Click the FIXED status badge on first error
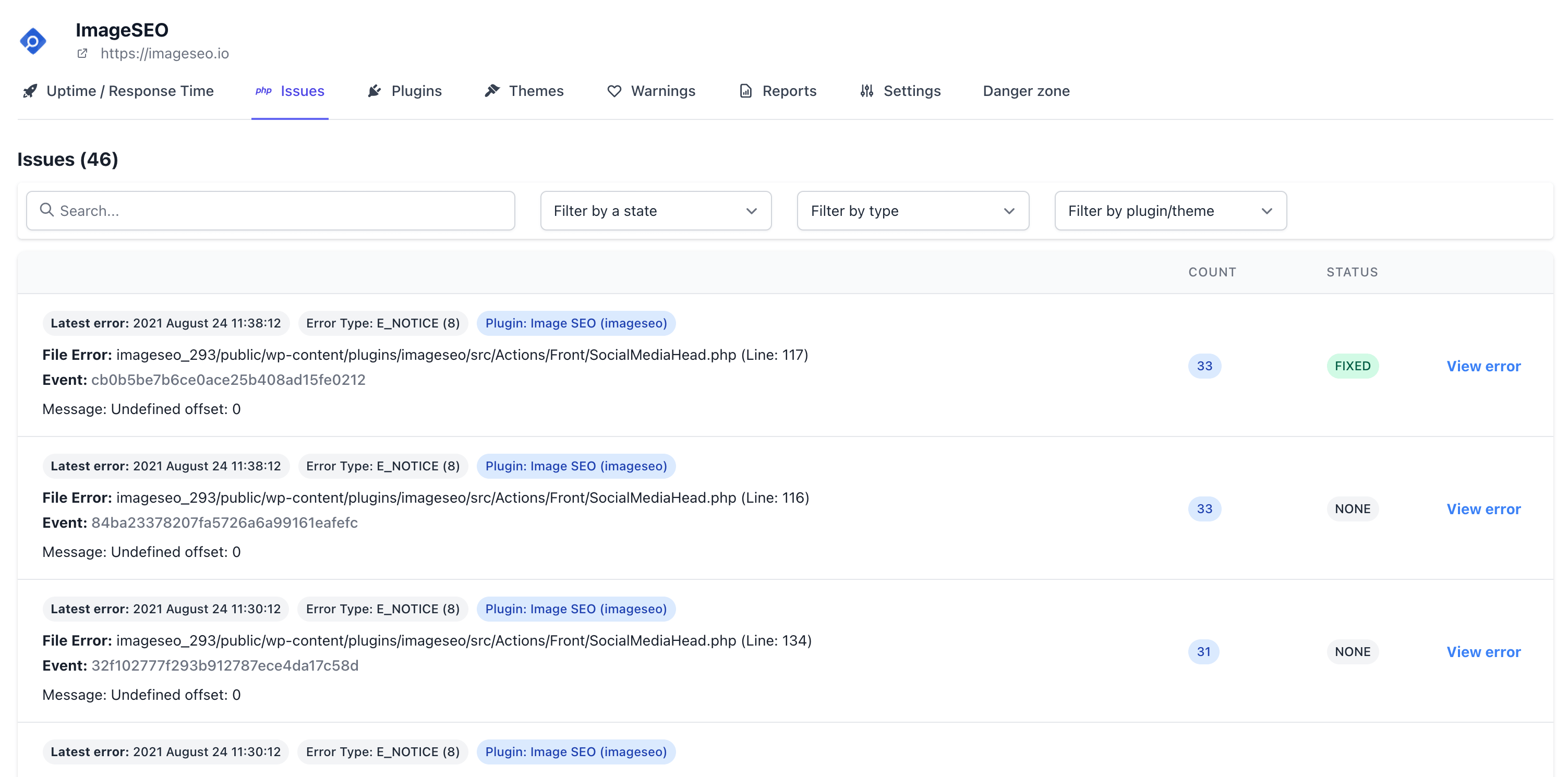 pos(1352,365)
